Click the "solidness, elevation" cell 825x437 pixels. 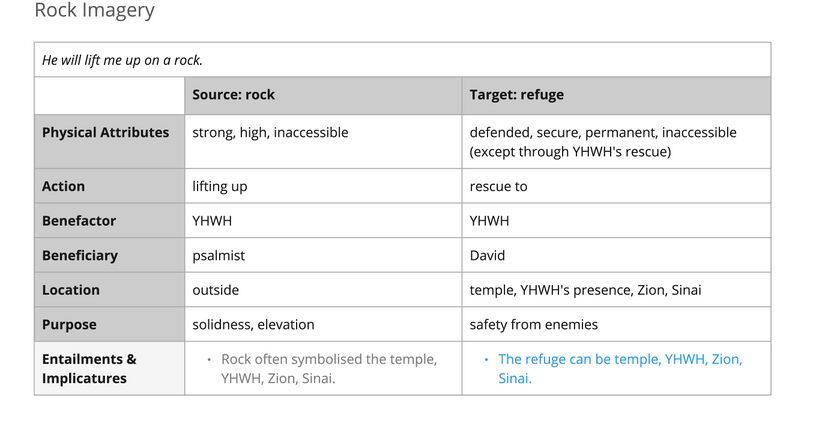pyautogui.click(x=253, y=324)
